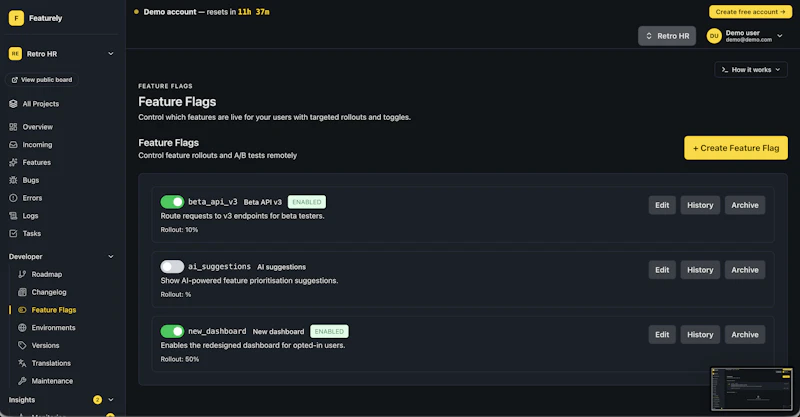Open the Demo user account menu chevron
The width and height of the screenshot is (800, 417).
[x=780, y=36]
